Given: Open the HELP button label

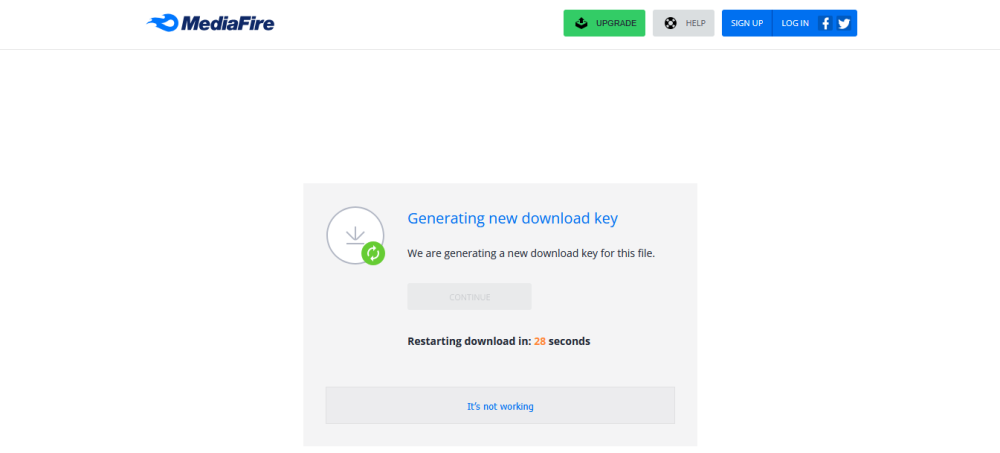Looking at the screenshot, I should pyautogui.click(x=695, y=23).
